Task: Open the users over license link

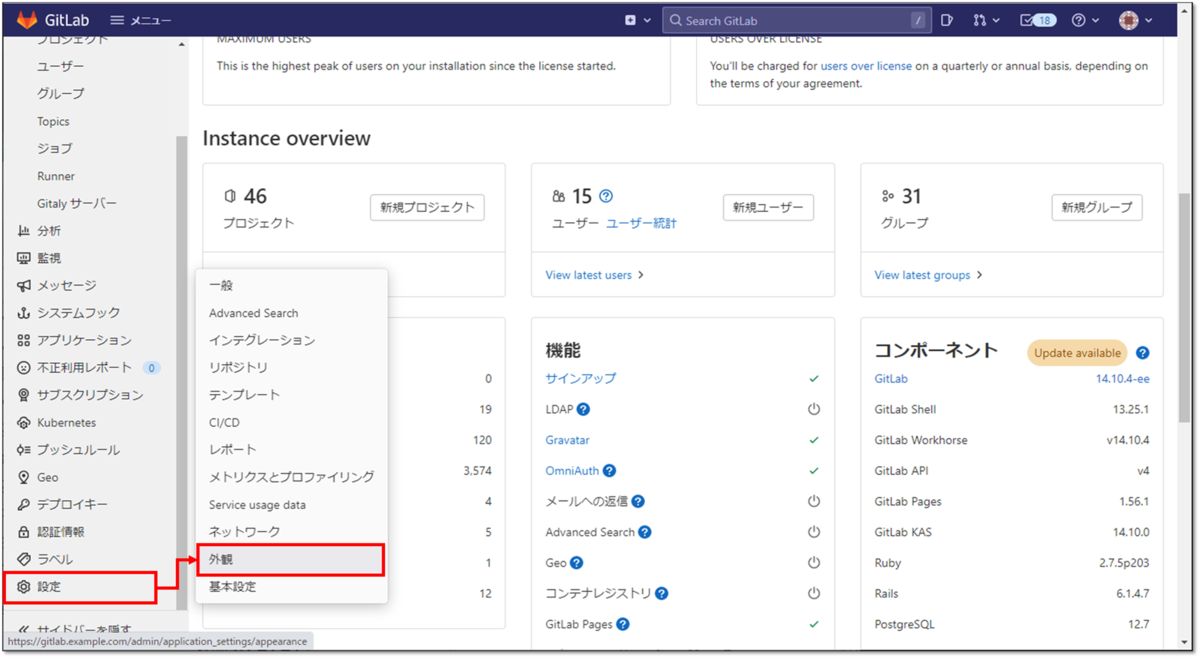Action: [x=866, y=66]
